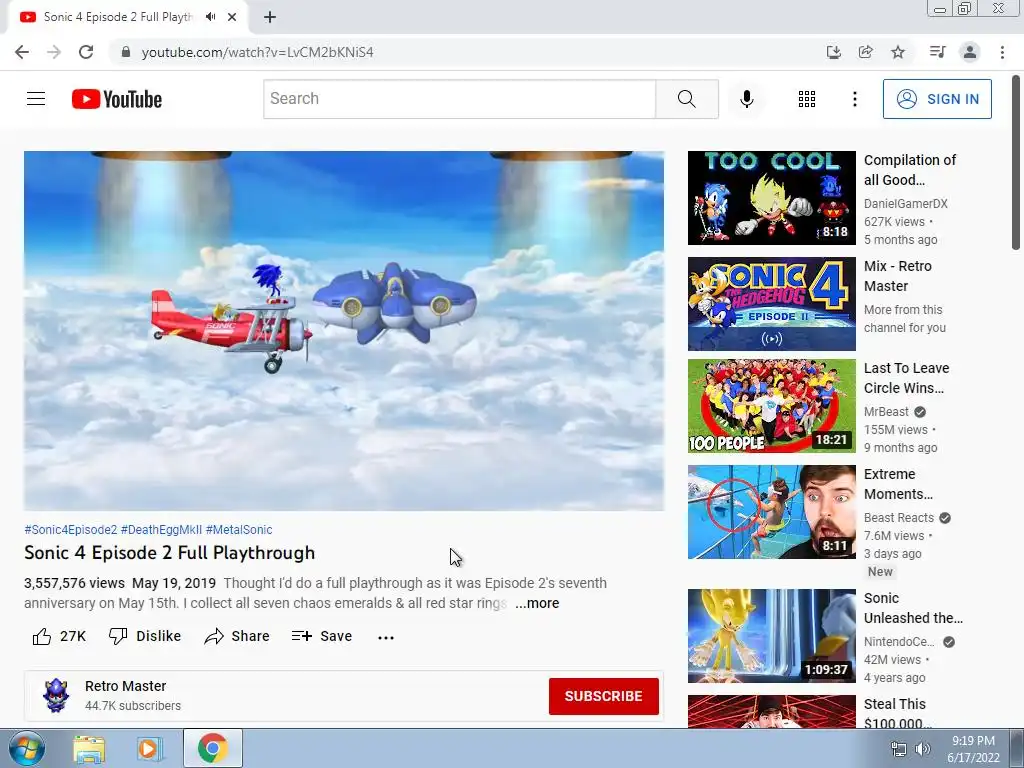
Task: Mute the tab using the speaker icon
Action: tap(210, 17)
